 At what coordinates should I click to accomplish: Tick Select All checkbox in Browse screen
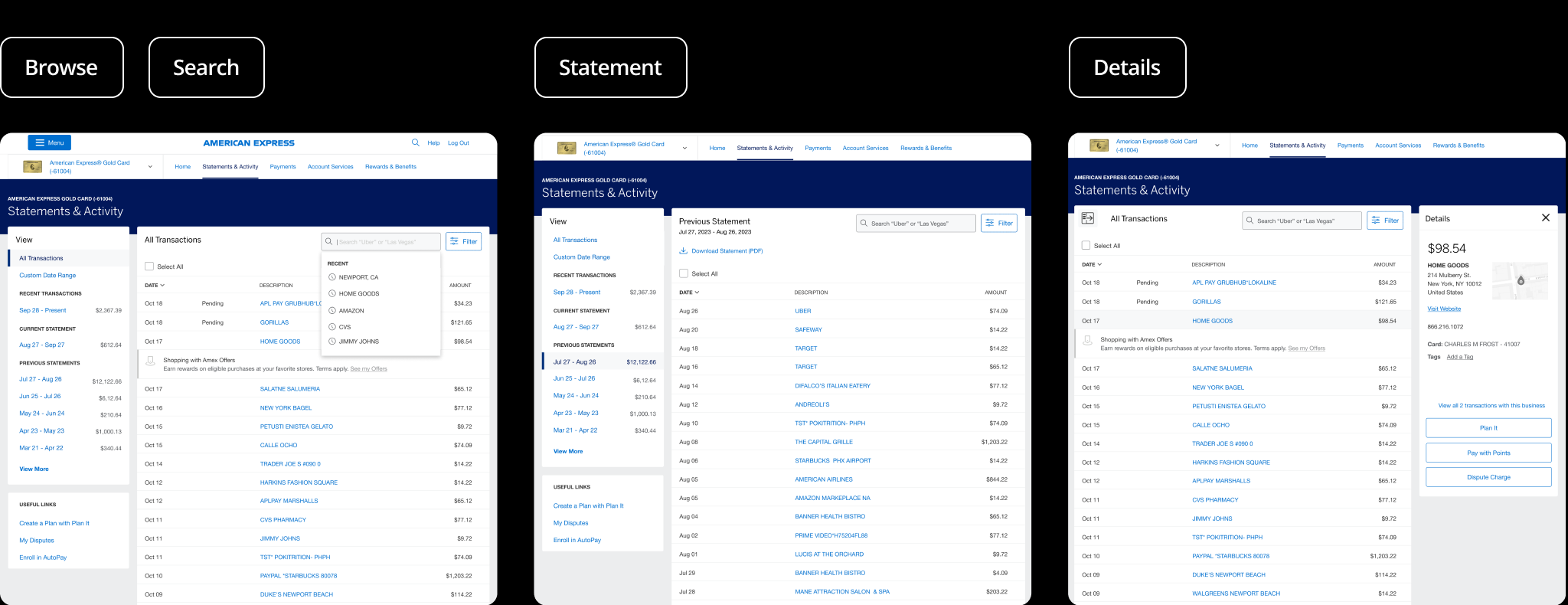[x=149, y=267]
